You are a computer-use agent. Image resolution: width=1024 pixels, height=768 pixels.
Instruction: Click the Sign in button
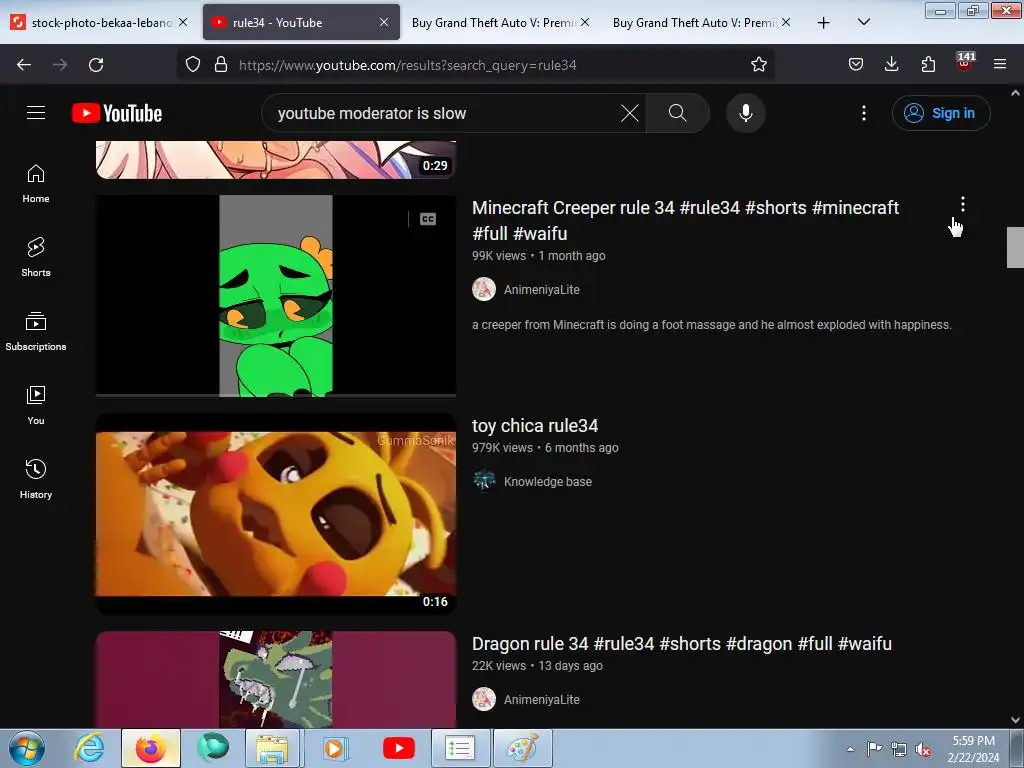tap(941, 113)
